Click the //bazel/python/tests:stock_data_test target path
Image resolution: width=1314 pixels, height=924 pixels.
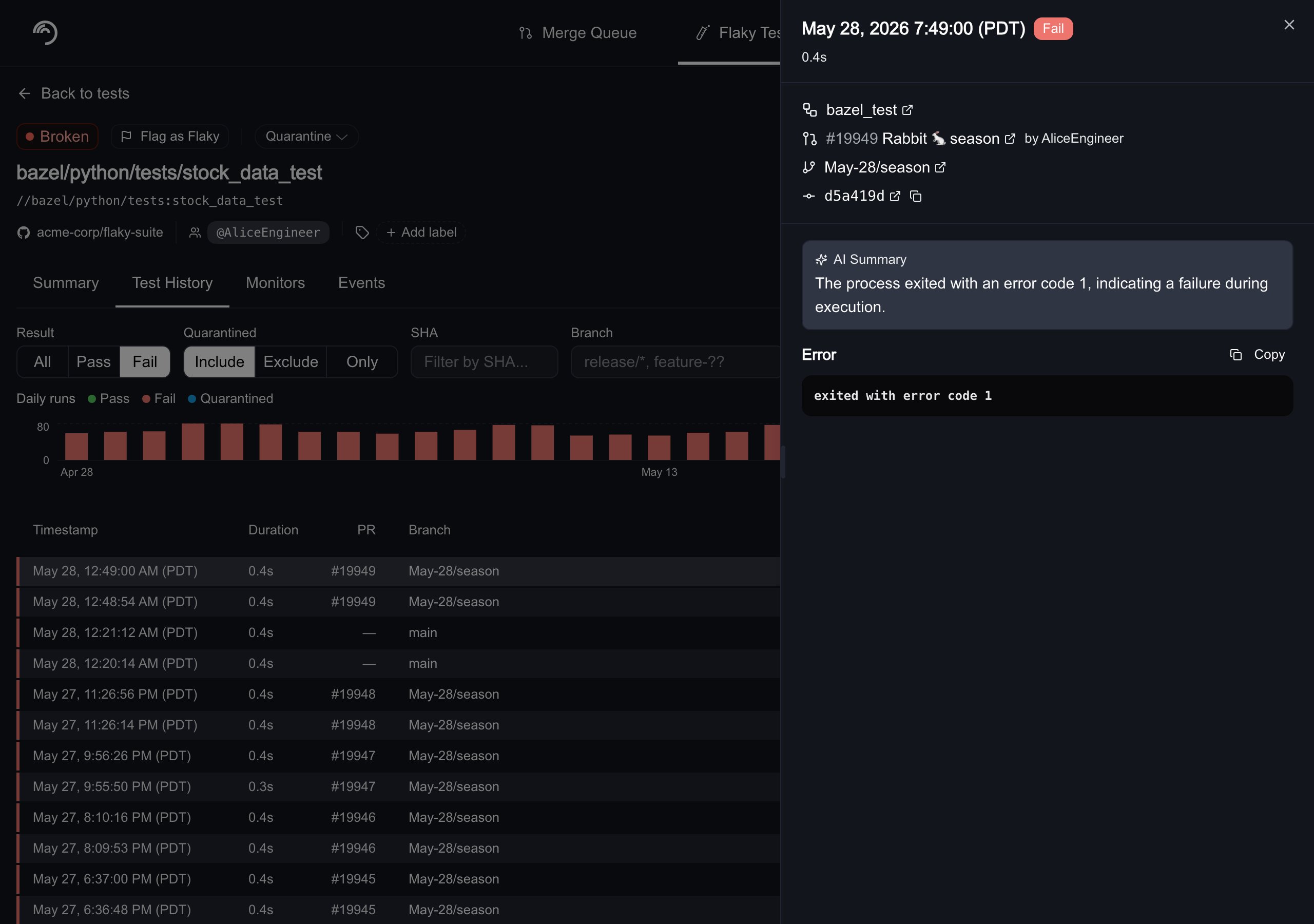(x=149, y=201)
